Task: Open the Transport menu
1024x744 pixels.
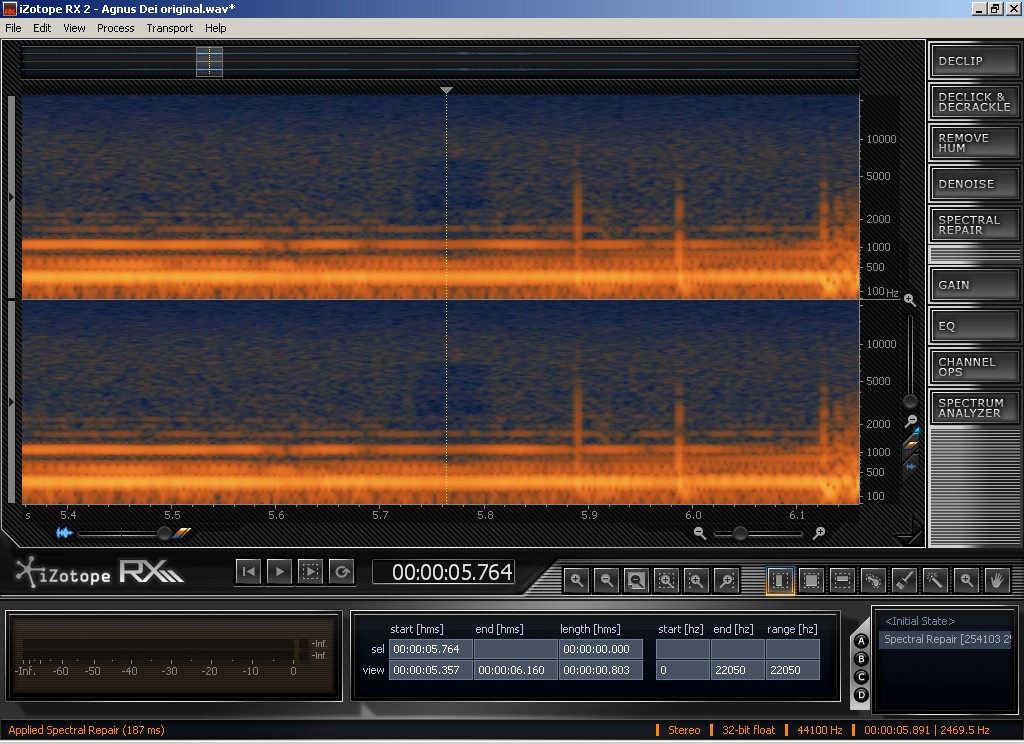Action: coord(170,28)
